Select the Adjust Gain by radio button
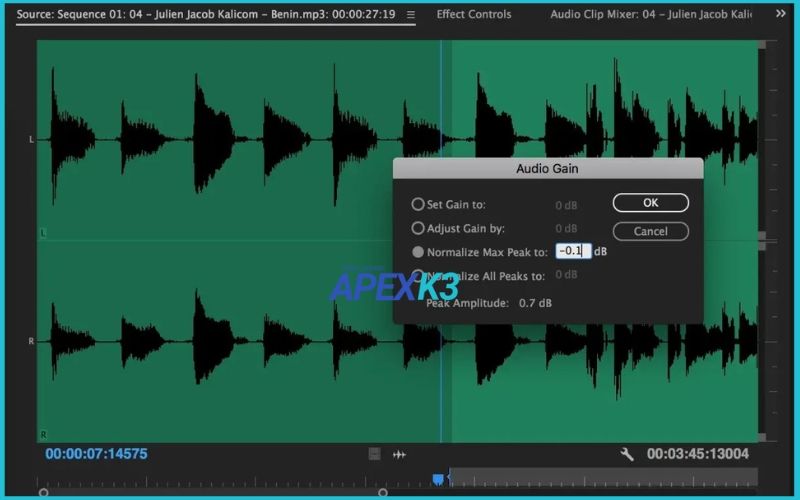The image size is (800, 500). pos(418,228)
